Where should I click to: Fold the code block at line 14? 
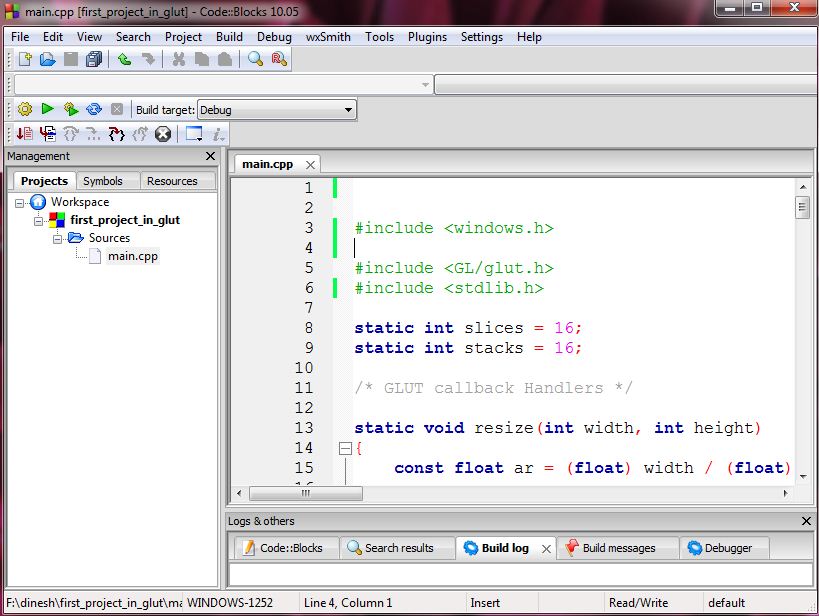[x=345, y=448]
